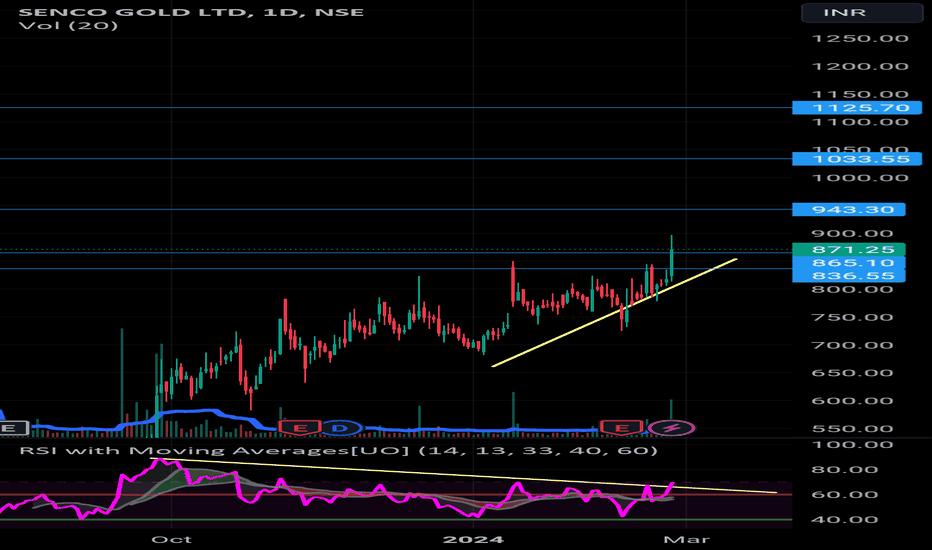The image size is (932, 550).
Task: Click the INR currency button
Action: coord(861,12)
